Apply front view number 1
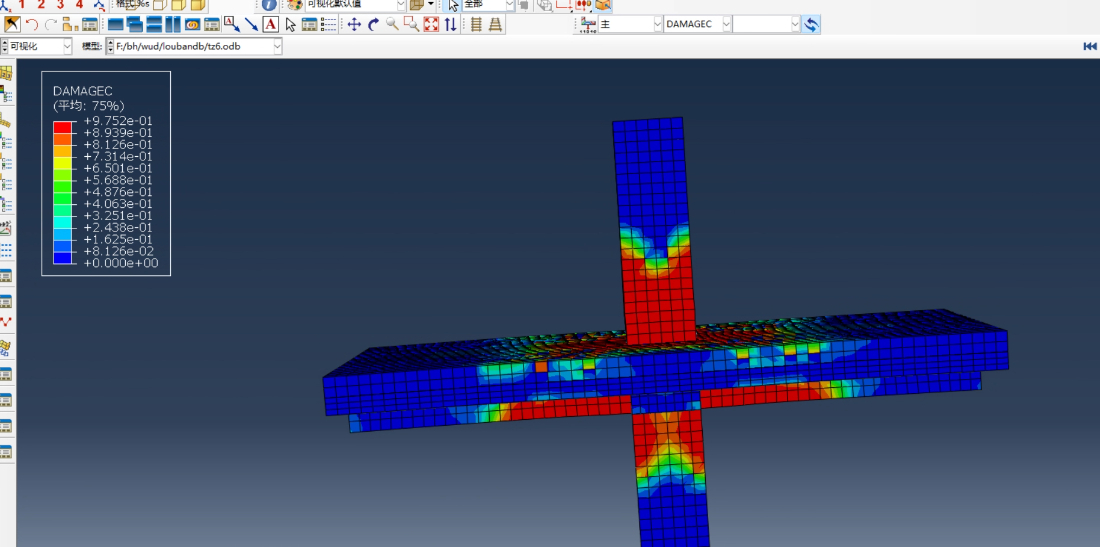Image resolution: width=1100 pixels, height=547 pixels. coord(22,4)
